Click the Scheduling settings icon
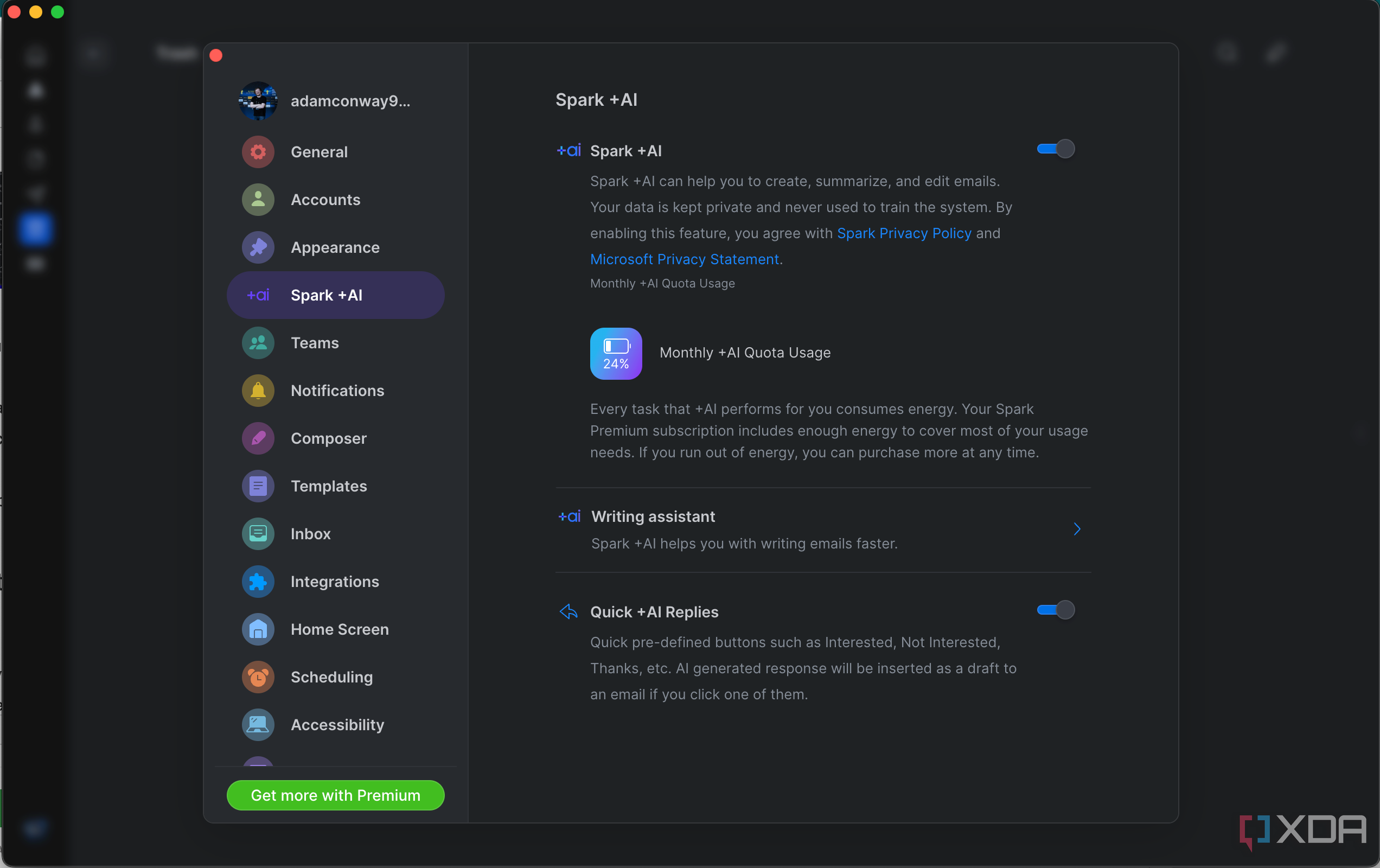Viewport: 1380px width, 868px height. coord(258,676)
